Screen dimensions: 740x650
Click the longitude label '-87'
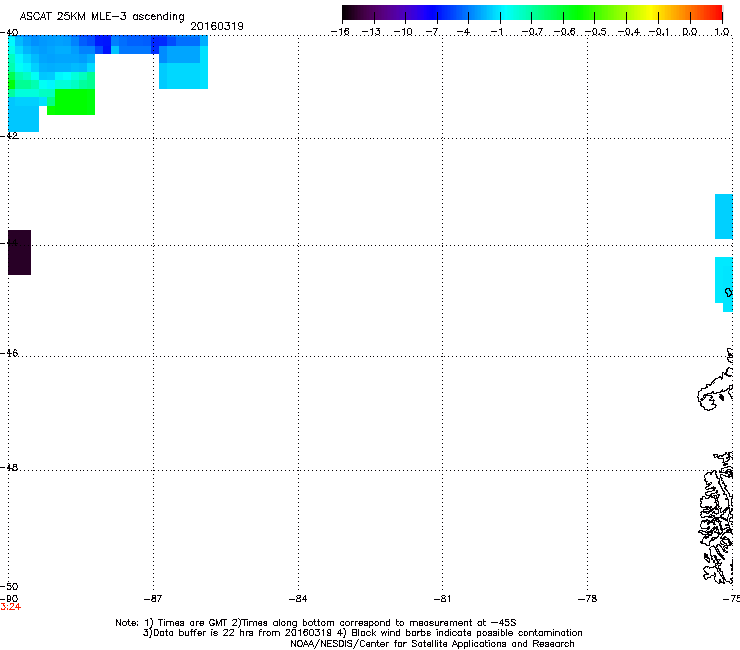tap(153, 599)
